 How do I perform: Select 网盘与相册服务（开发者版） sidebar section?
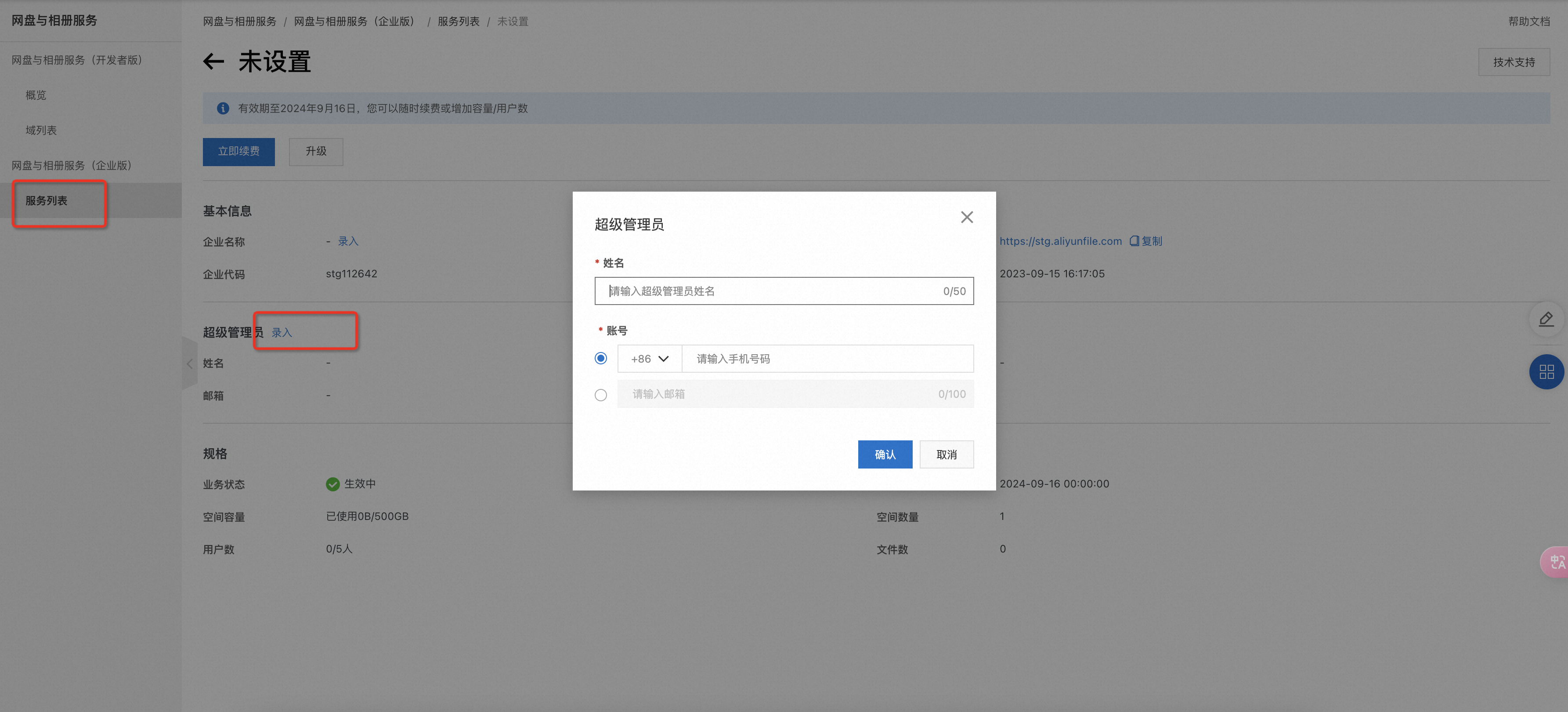(x=77, y=60)
